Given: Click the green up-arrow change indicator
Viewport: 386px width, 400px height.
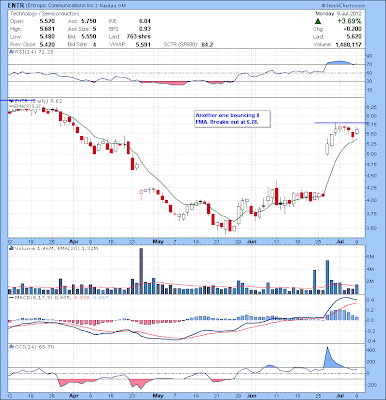Looking at the screenshot, I should pos(318,21).
